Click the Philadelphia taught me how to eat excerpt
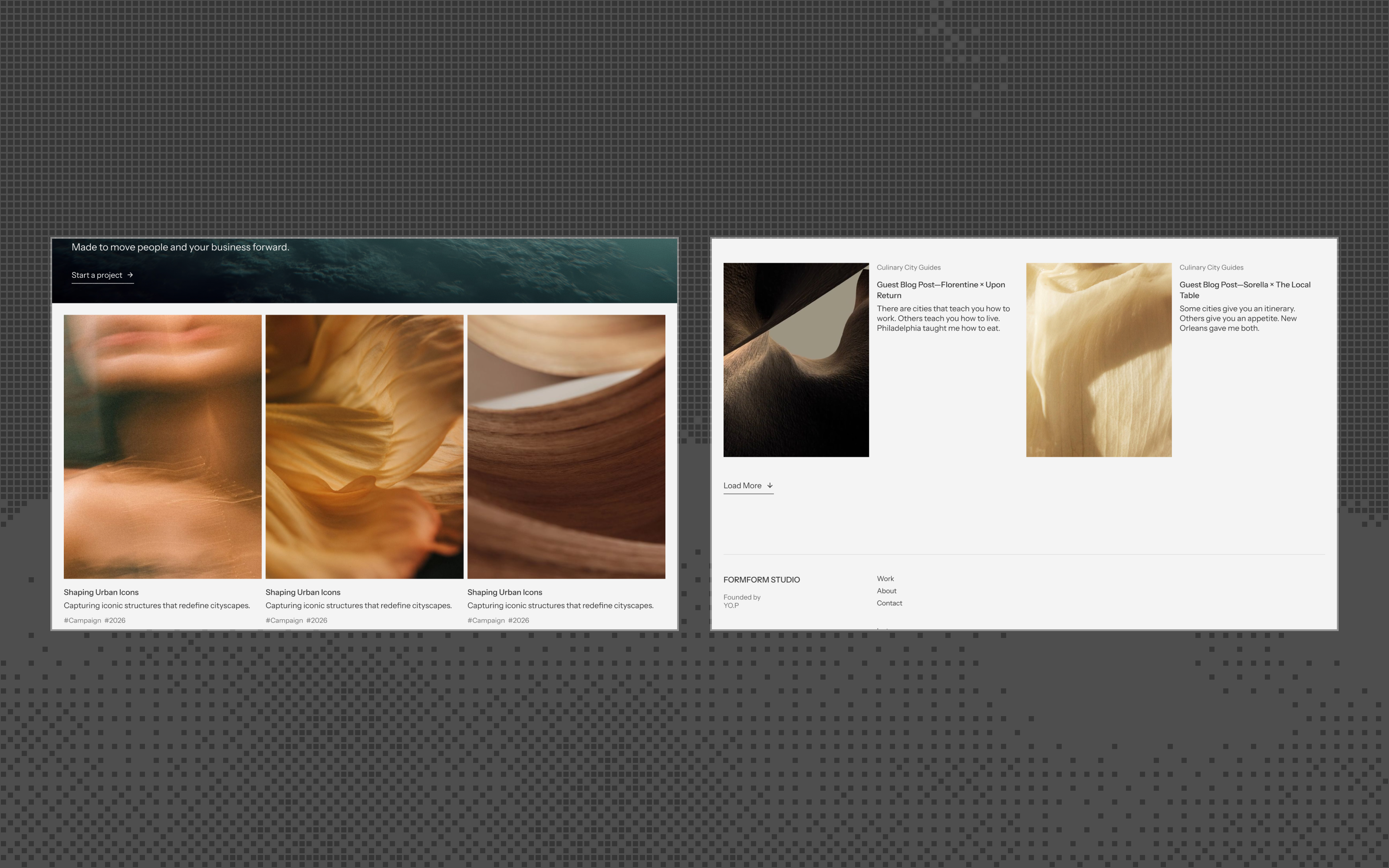1389x868 pixels. tap(943, 319)
